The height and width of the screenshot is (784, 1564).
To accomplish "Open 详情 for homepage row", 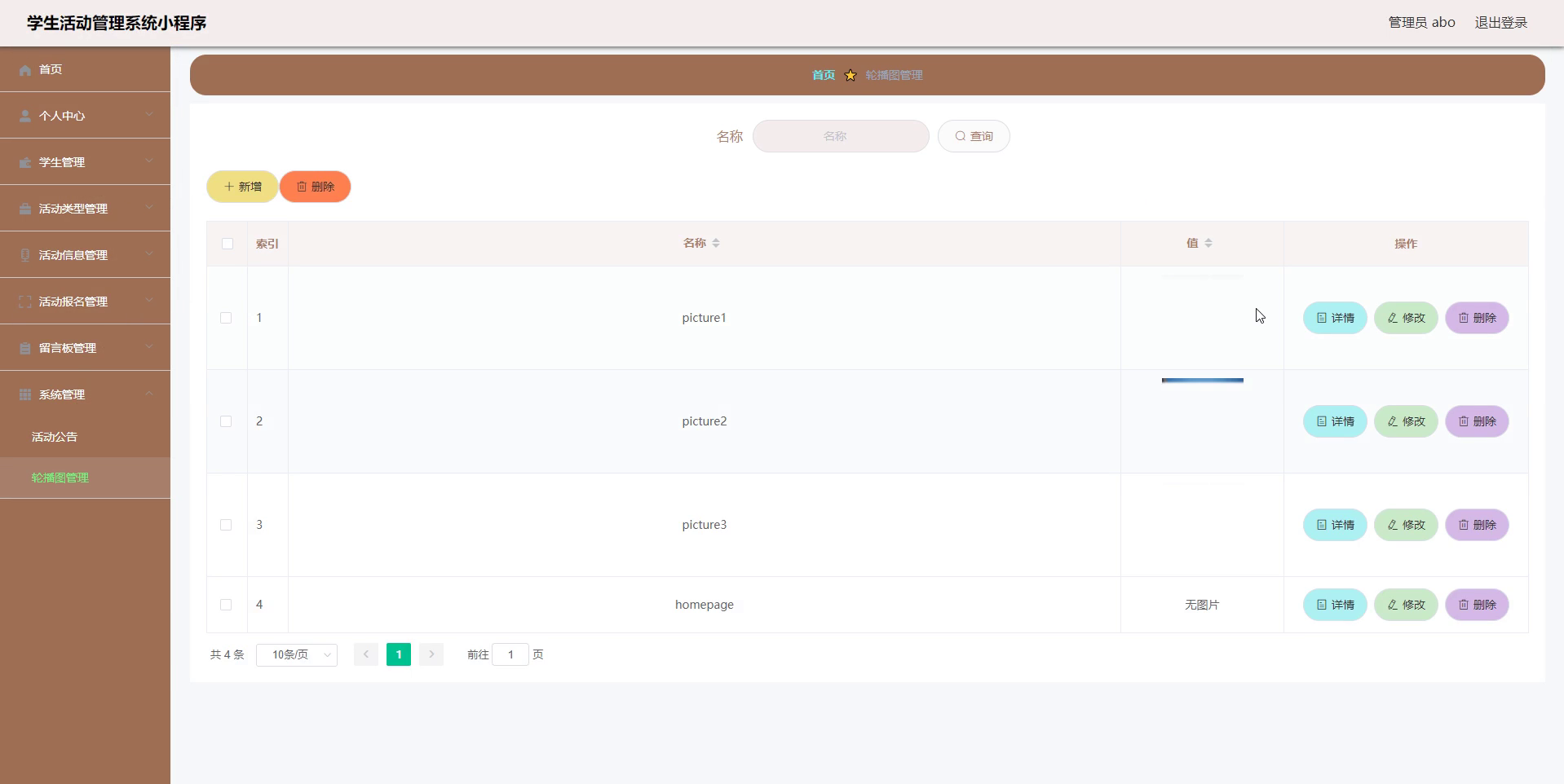I will [x=1335, y=605].
